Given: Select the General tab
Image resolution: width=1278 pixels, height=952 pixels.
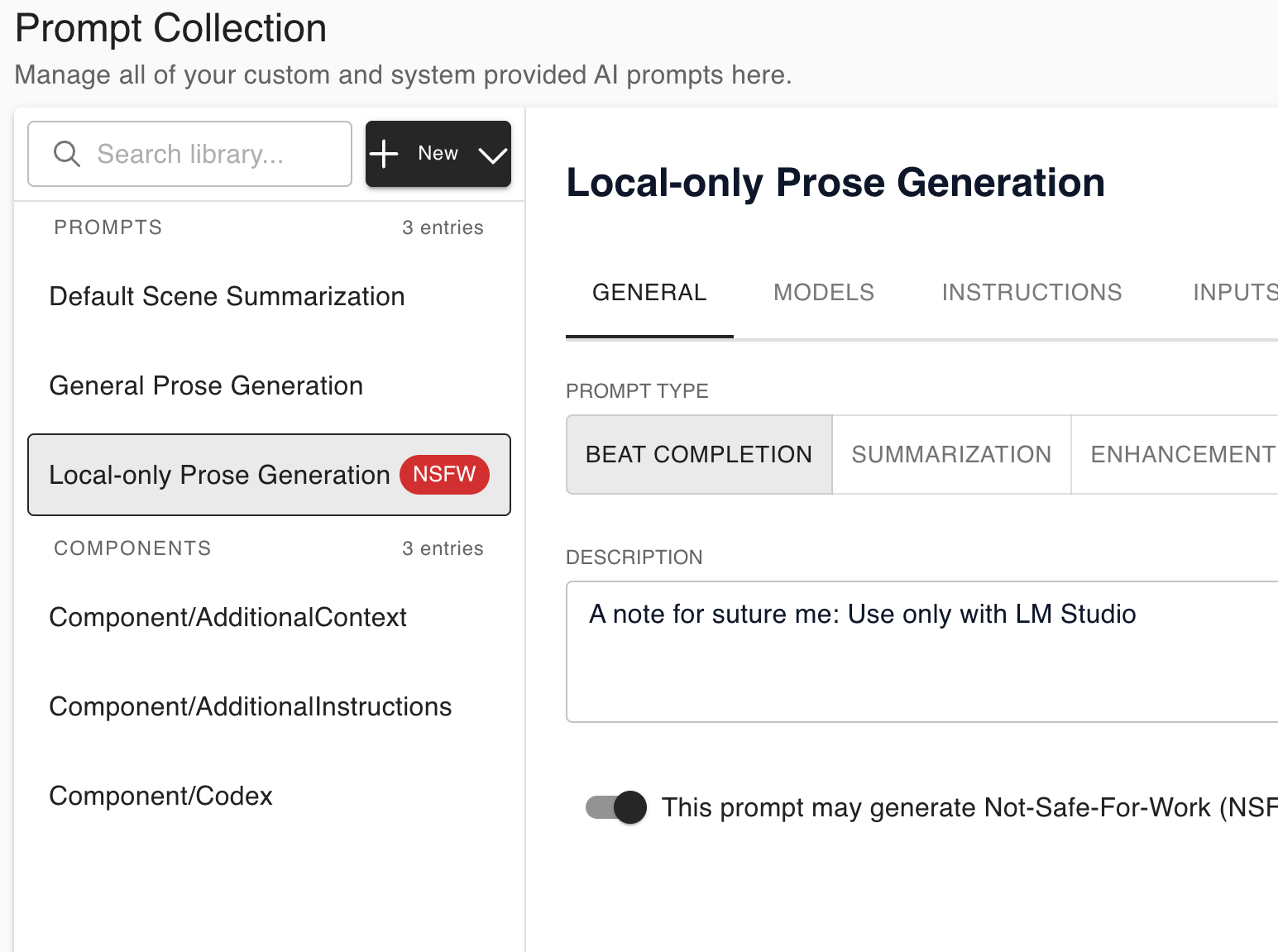Looking at the screenshot, I should point(649,293).
